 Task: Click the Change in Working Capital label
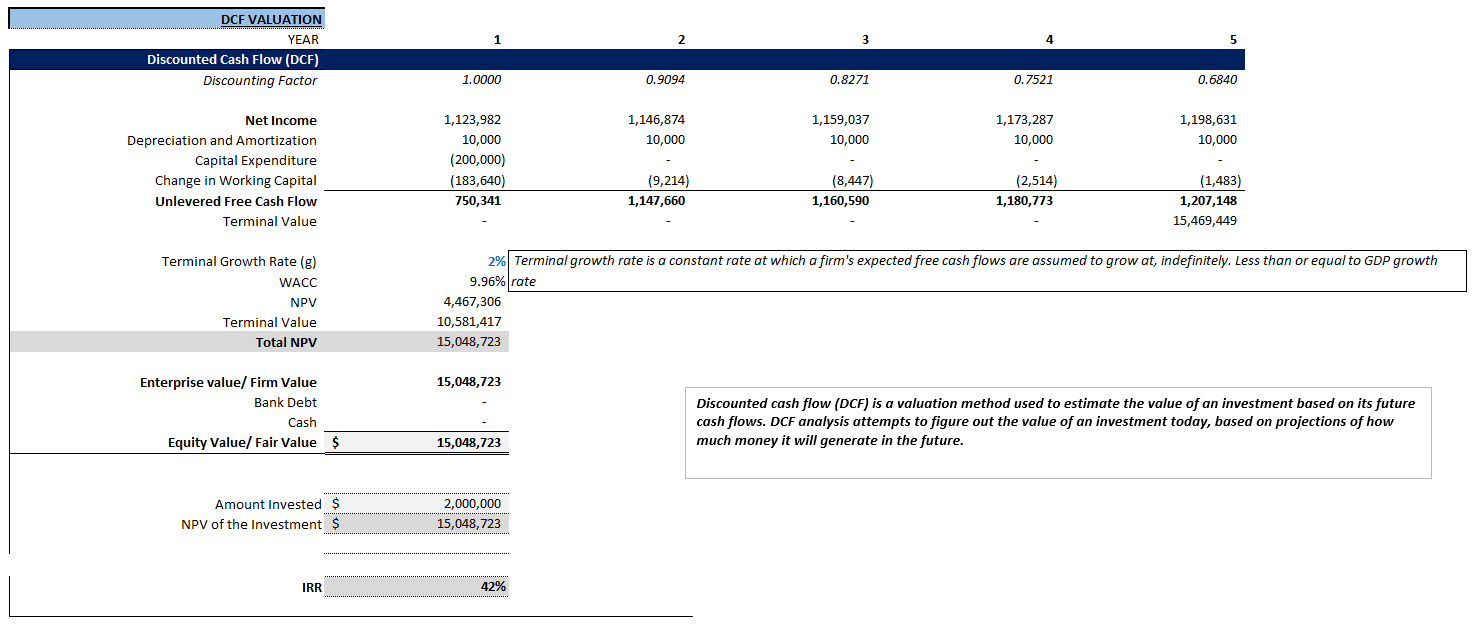pos(235,180)
